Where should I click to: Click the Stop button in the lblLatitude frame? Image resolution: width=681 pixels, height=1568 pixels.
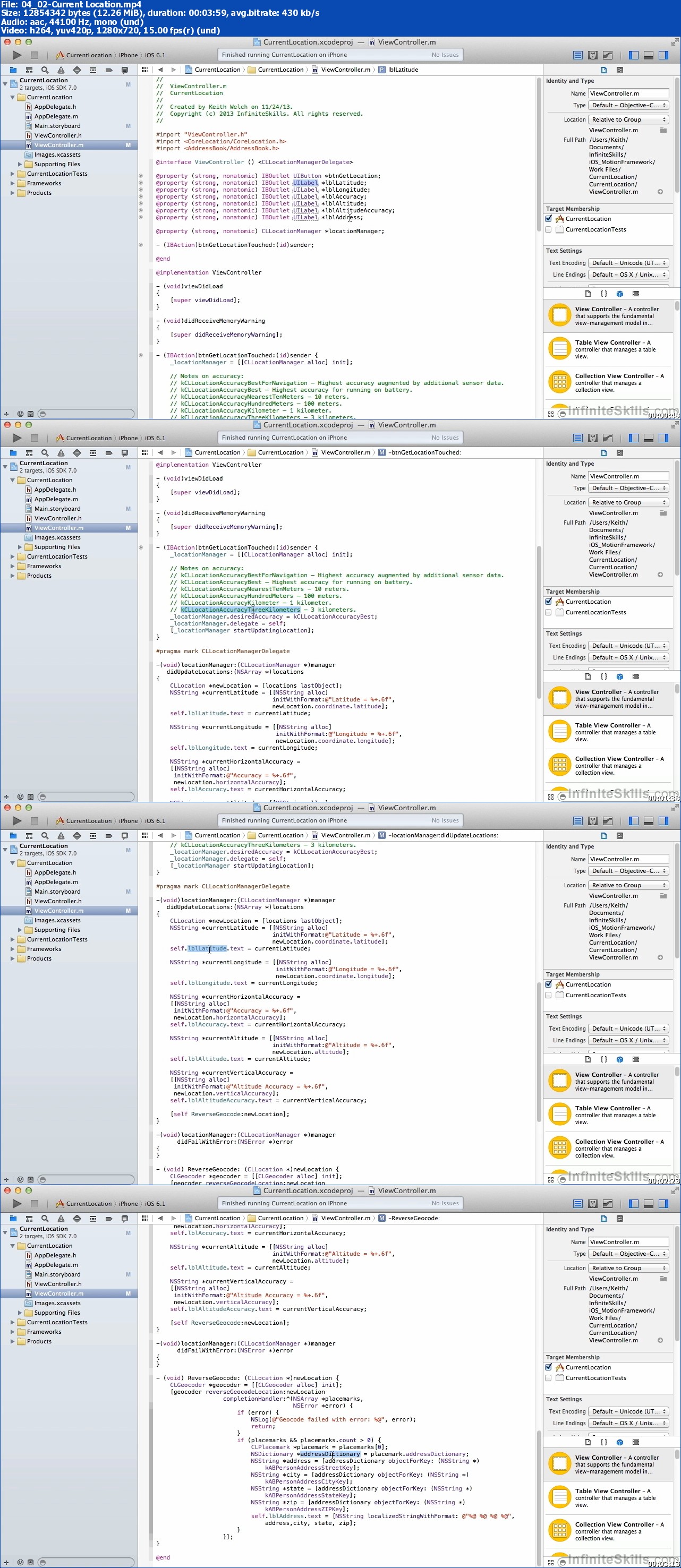pyautogui.click(x=35, y=55)
